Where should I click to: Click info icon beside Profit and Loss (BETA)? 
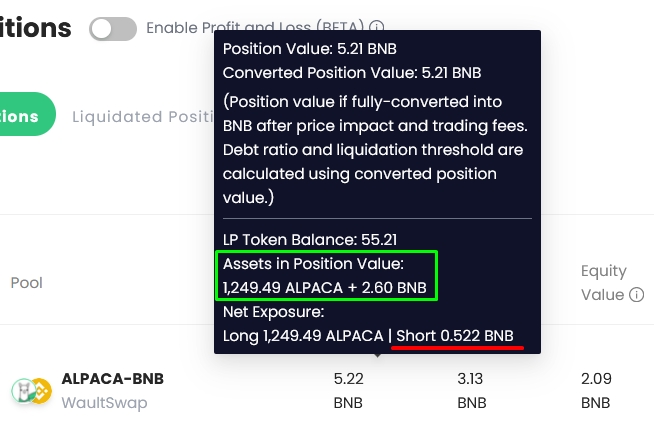[x=377, y=28]
